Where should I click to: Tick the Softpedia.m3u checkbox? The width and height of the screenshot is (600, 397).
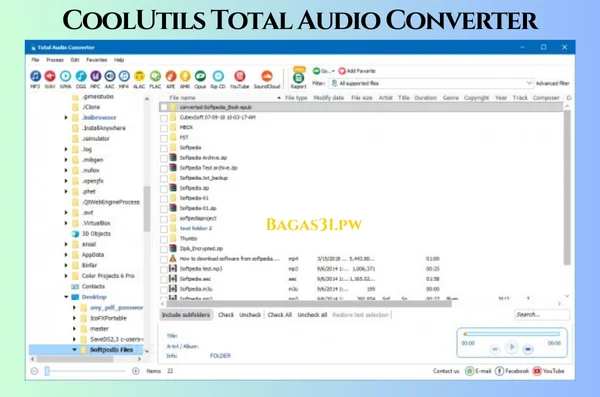(x=164, y=289)
